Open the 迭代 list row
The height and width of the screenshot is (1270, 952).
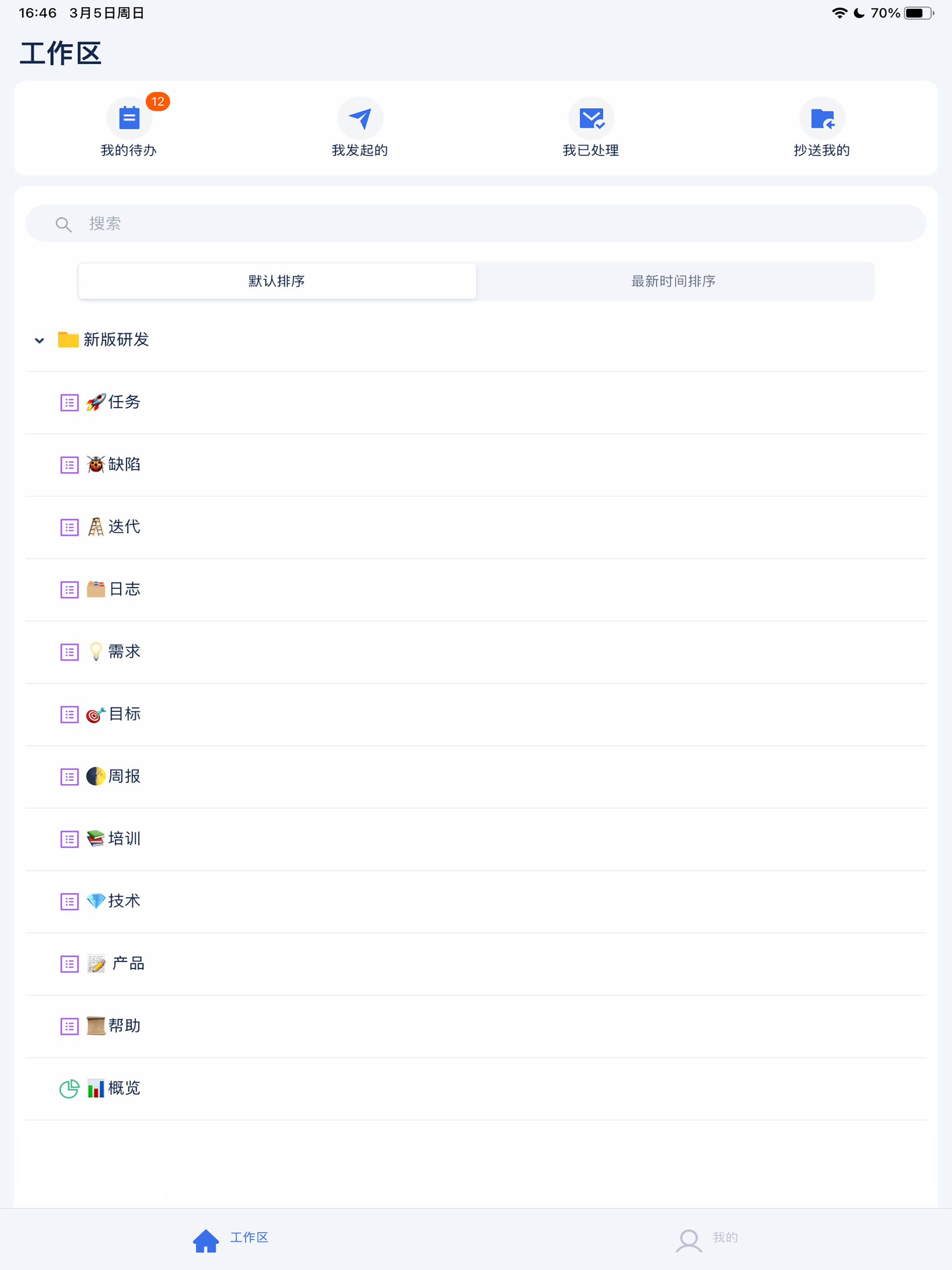(476, 527)
